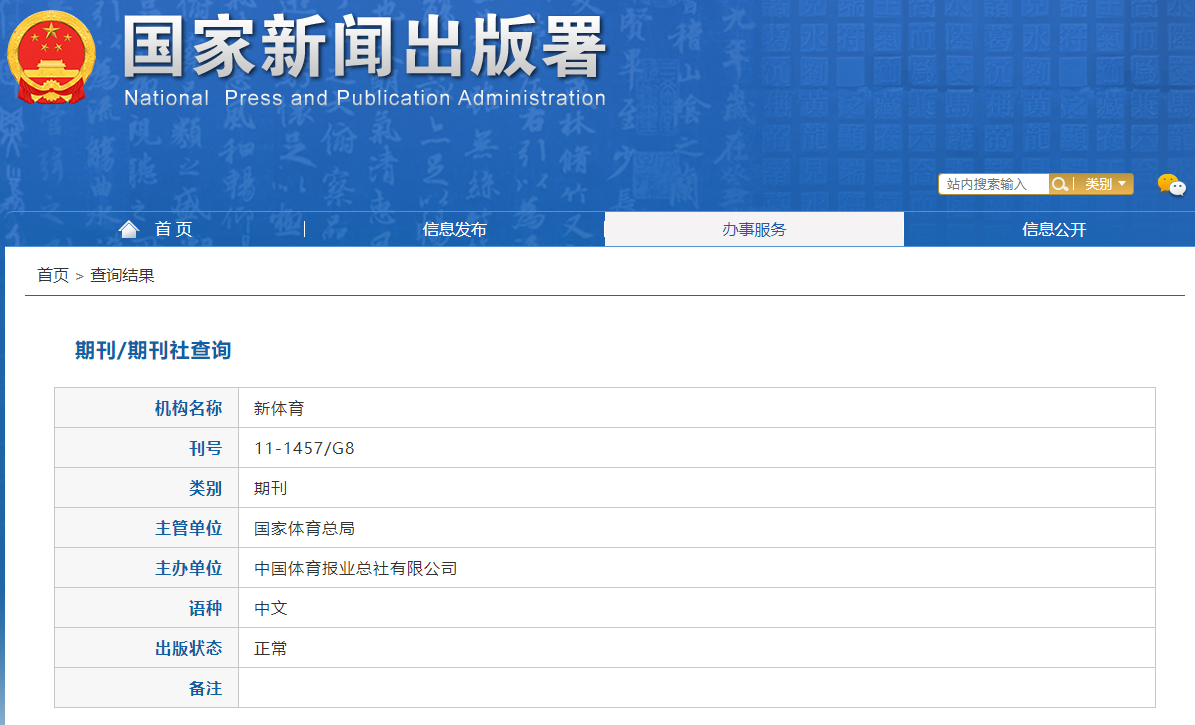The height and width of the screenshot is (725, 1195).
Task: Click the 类别 row label in table
Action: click(x=205, y=488)
